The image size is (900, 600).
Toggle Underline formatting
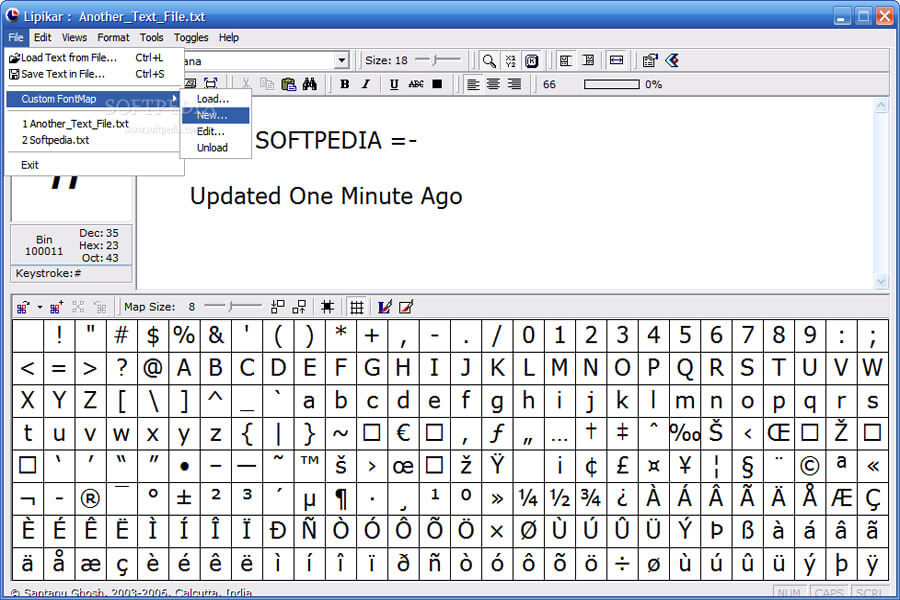pyautogui.click(x=394, y=84)
